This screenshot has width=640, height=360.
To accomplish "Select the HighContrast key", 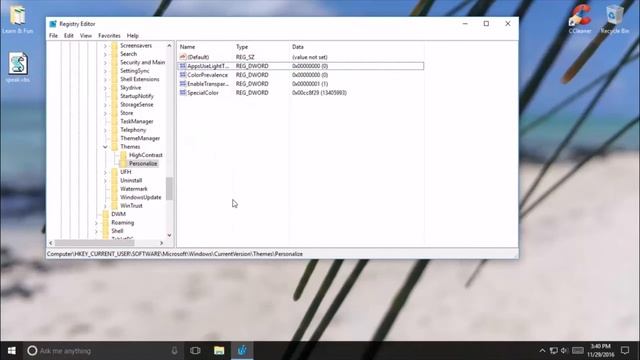I will coord(146,155).
